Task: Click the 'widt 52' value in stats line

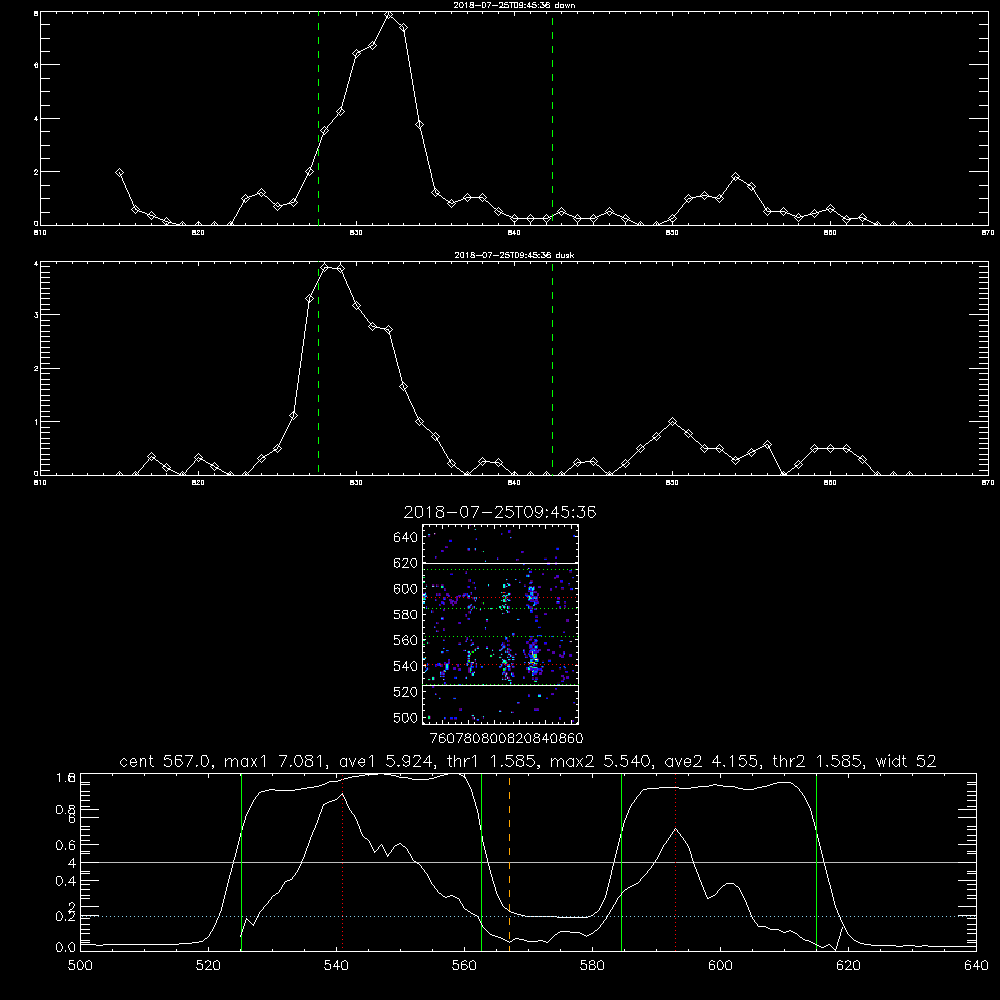Action: point(906,761)
